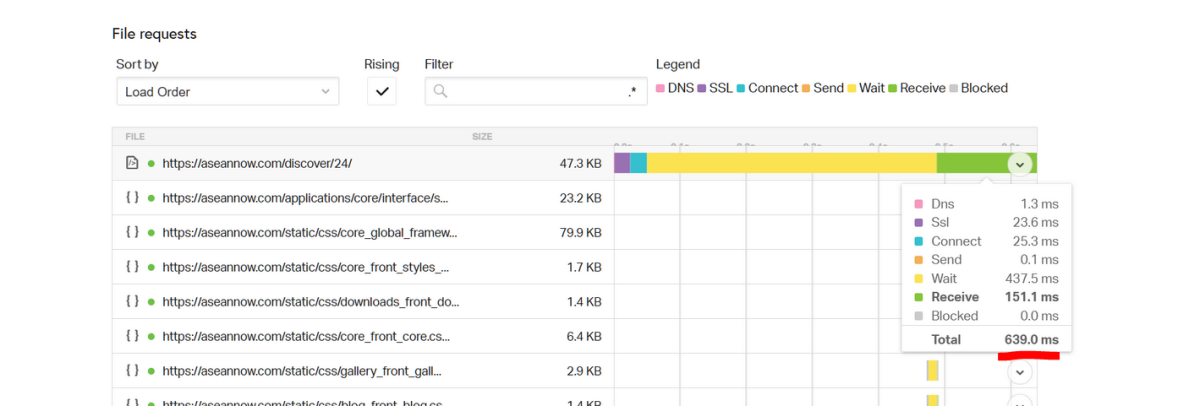Viewport: 1200px width, 406px height.
Task: Click the braces icon beside gallery_front CSS
Action: [132, 371]
